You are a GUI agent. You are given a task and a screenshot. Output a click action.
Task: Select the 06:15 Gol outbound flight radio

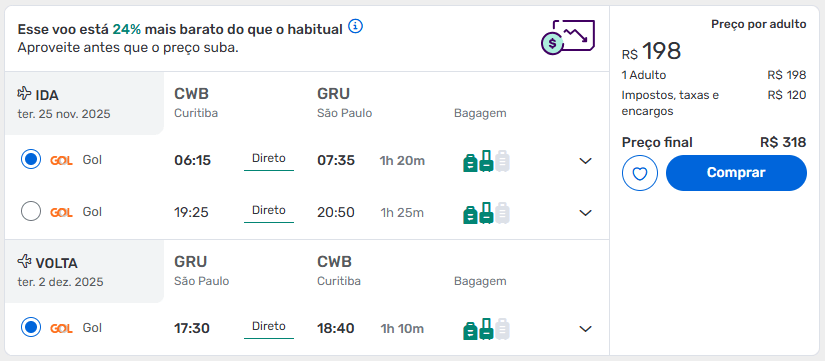point(31,159)
